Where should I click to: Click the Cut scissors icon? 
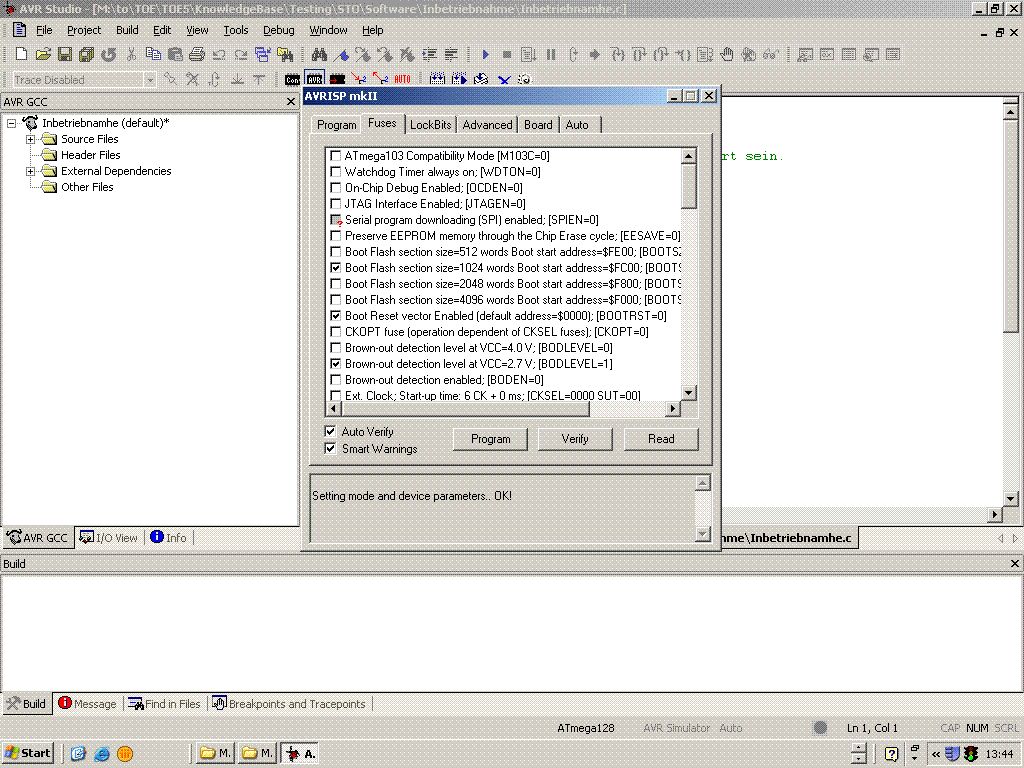(x=131, y=55)
